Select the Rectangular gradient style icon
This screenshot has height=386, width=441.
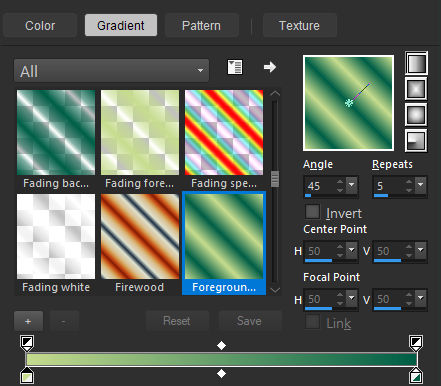coord(416,89)
